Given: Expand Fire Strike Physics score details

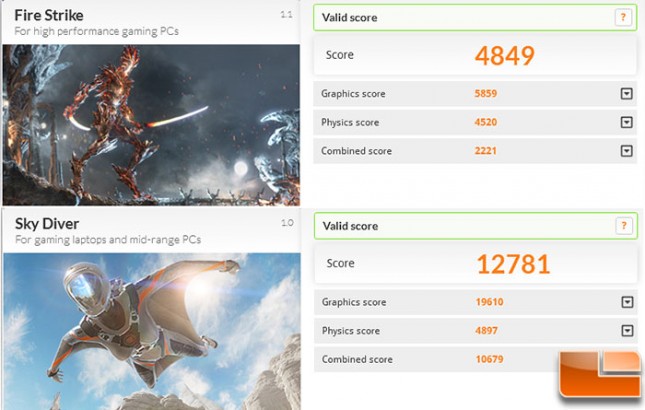Looking at the screenshot, I should coord(626,122).
